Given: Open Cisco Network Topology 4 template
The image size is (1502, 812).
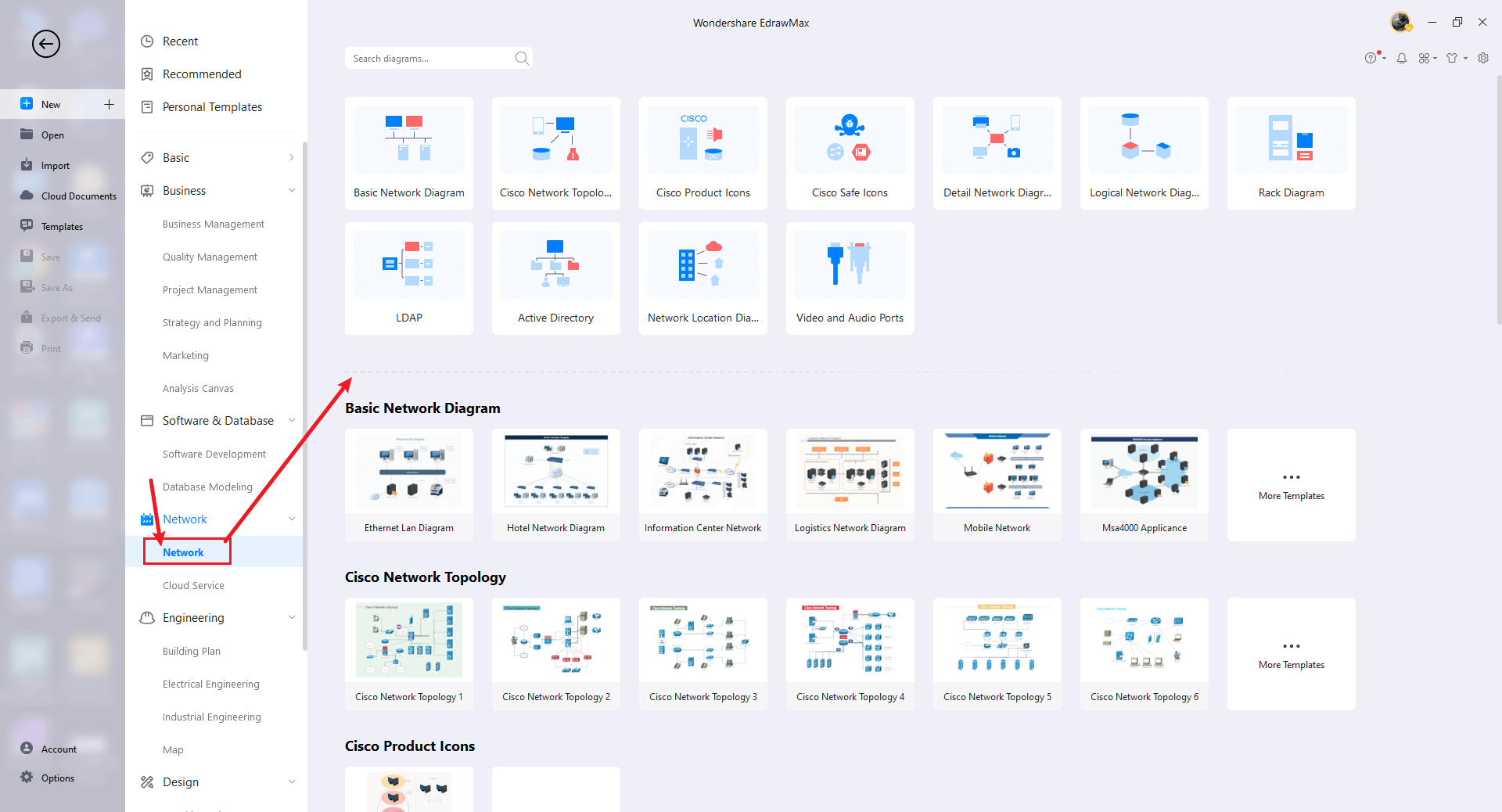Looking at the screenshot, I should click(850, 654).
